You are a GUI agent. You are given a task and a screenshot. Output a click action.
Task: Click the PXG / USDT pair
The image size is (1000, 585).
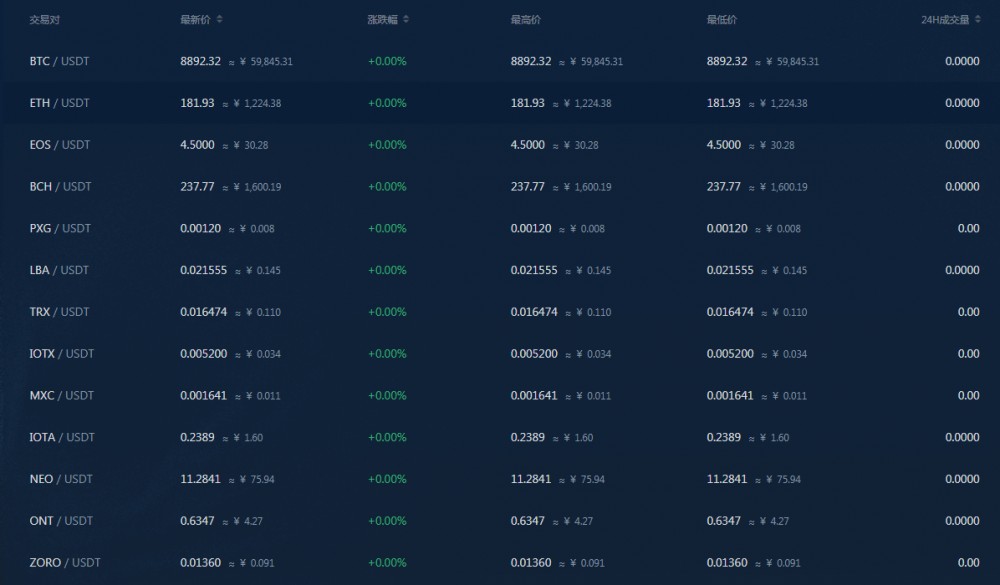click(60, 229)
